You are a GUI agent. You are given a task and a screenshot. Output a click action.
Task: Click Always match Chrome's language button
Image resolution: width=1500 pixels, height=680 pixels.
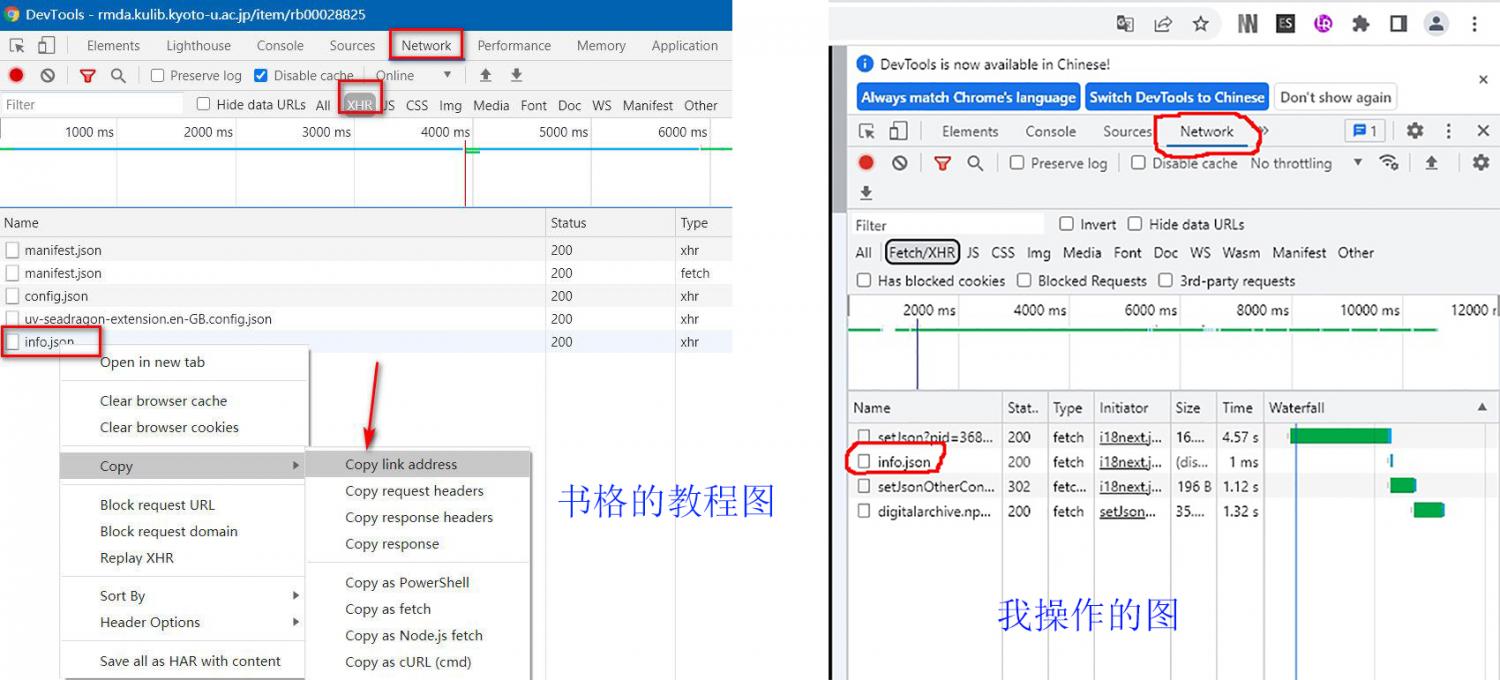coord(968,97)
